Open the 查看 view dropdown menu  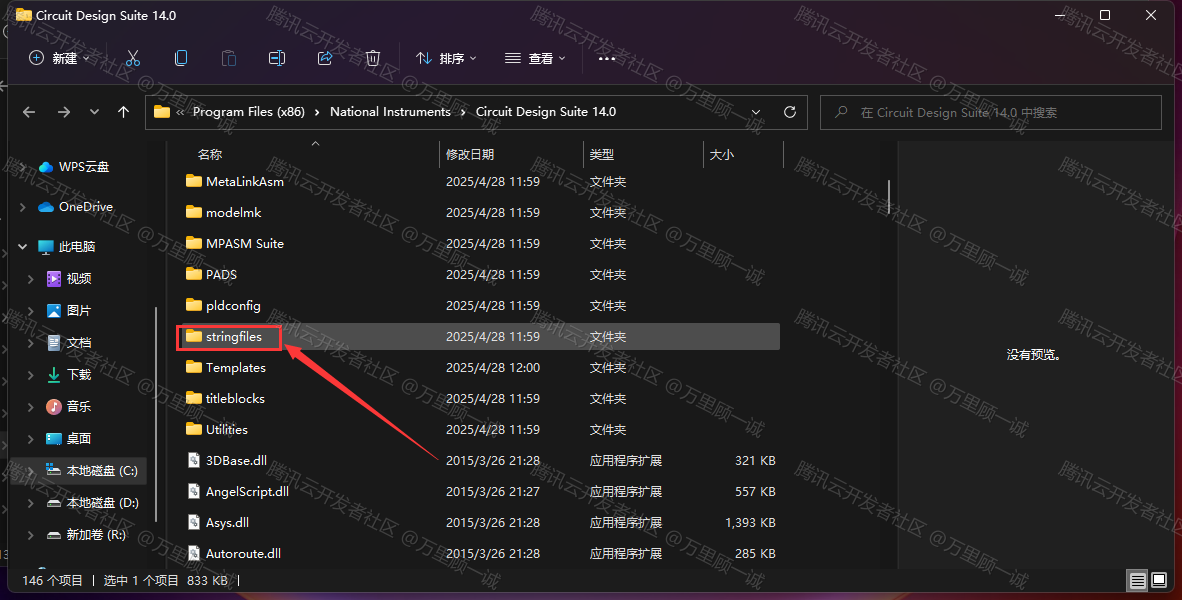coord(535,58)
